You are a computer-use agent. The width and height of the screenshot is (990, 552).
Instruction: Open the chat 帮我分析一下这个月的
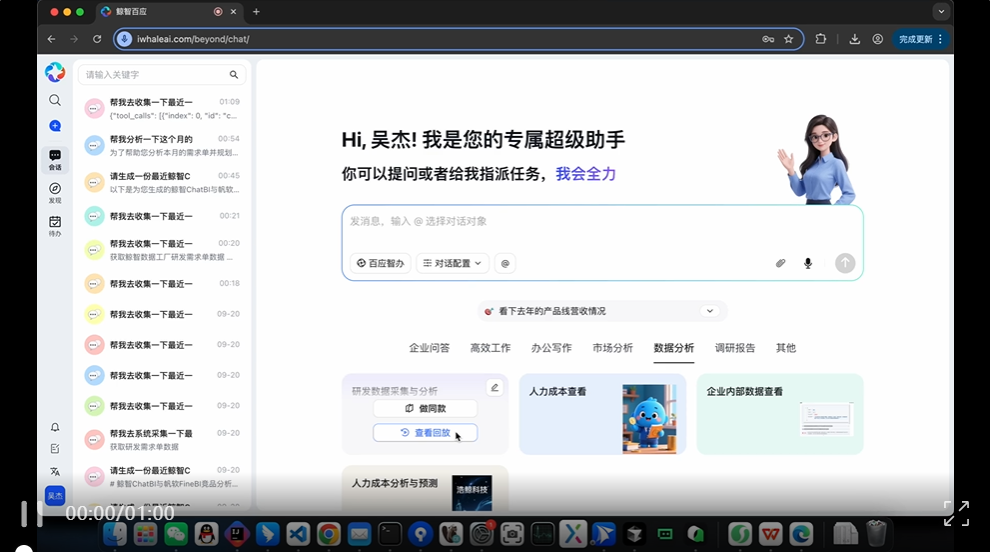pyautogui.click(x=162, y=146)
